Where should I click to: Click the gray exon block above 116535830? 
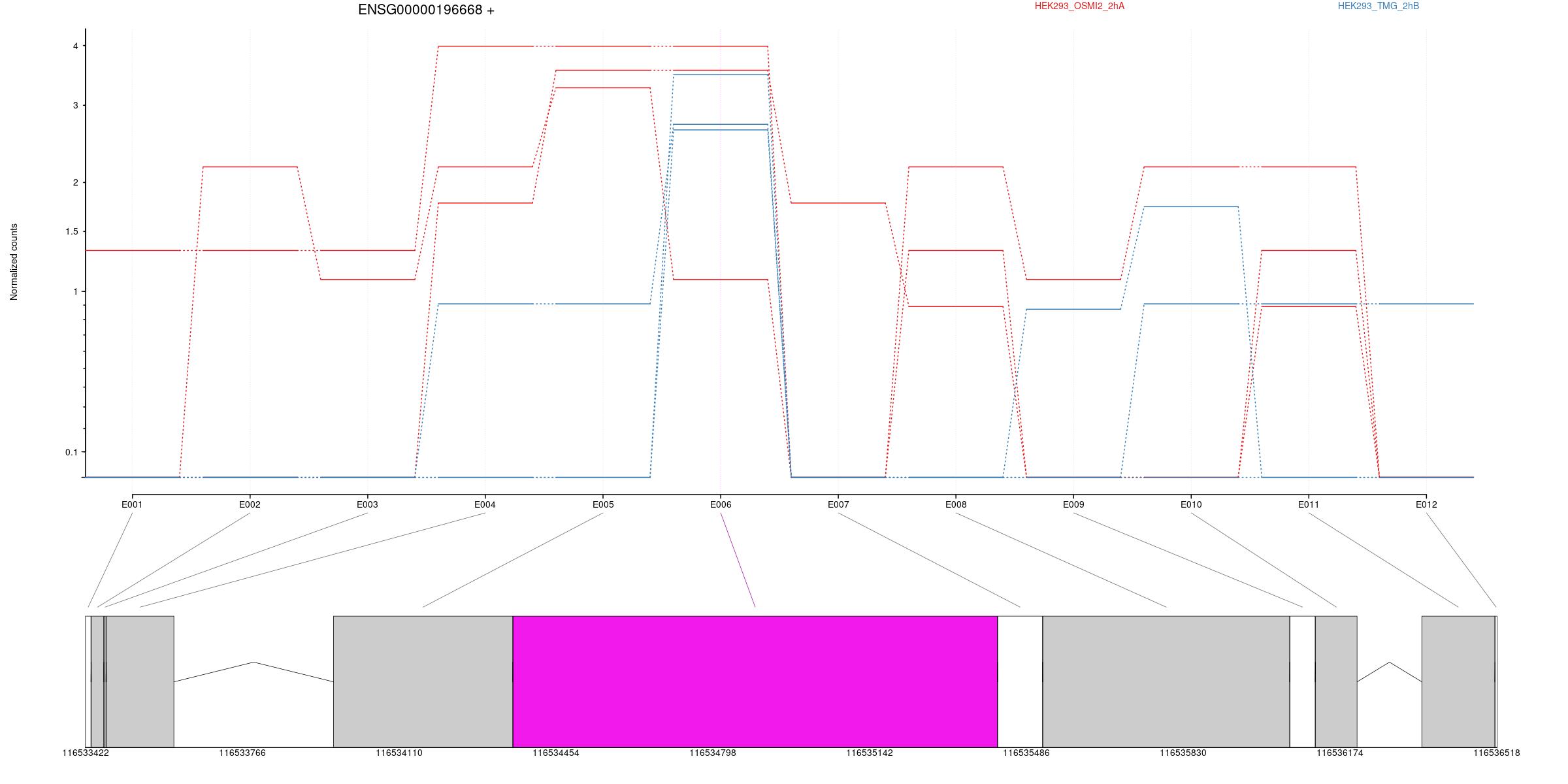tap(1166, 681)
